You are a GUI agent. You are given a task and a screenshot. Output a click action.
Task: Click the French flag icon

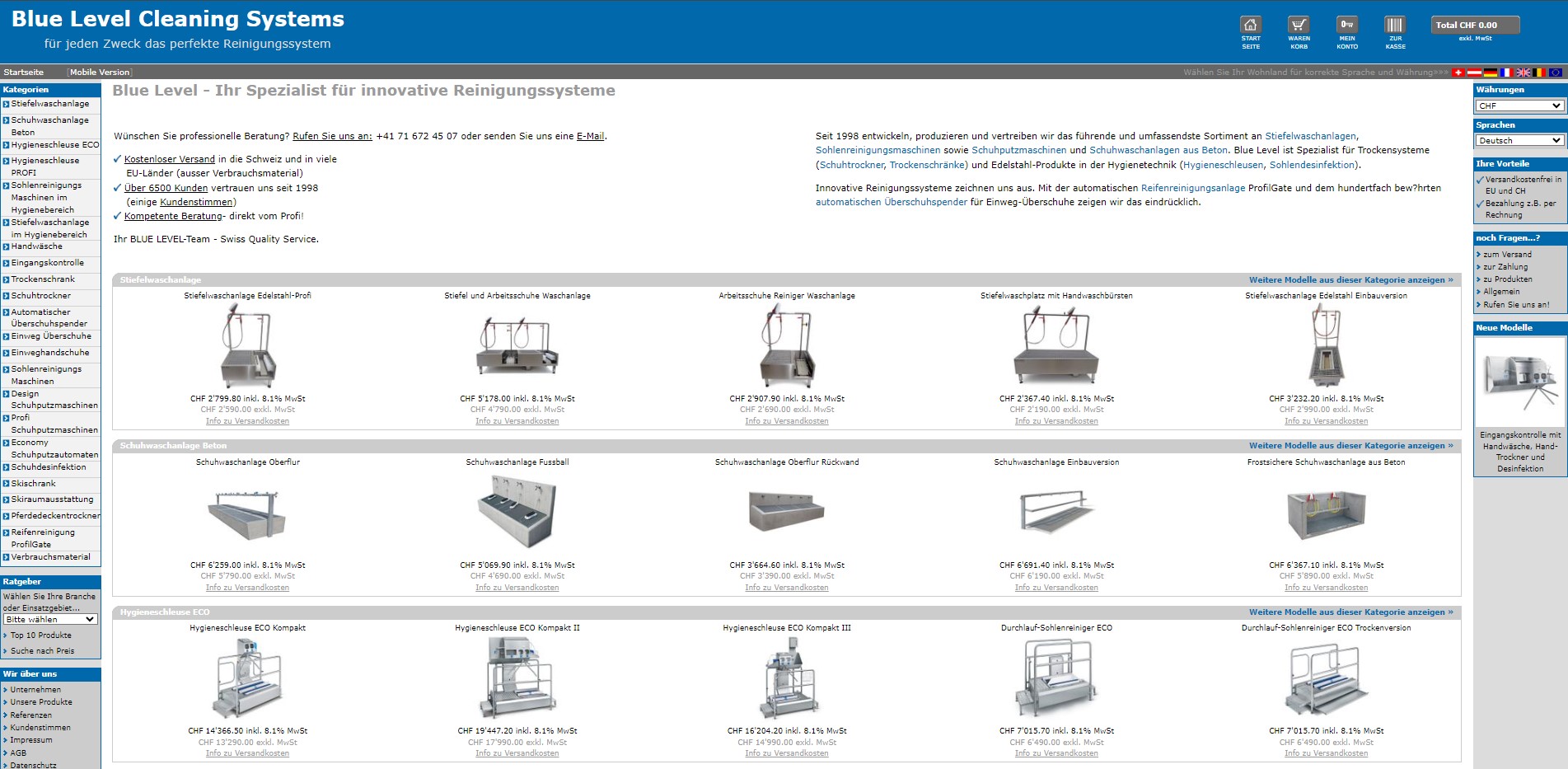[x=1506, y=73]
